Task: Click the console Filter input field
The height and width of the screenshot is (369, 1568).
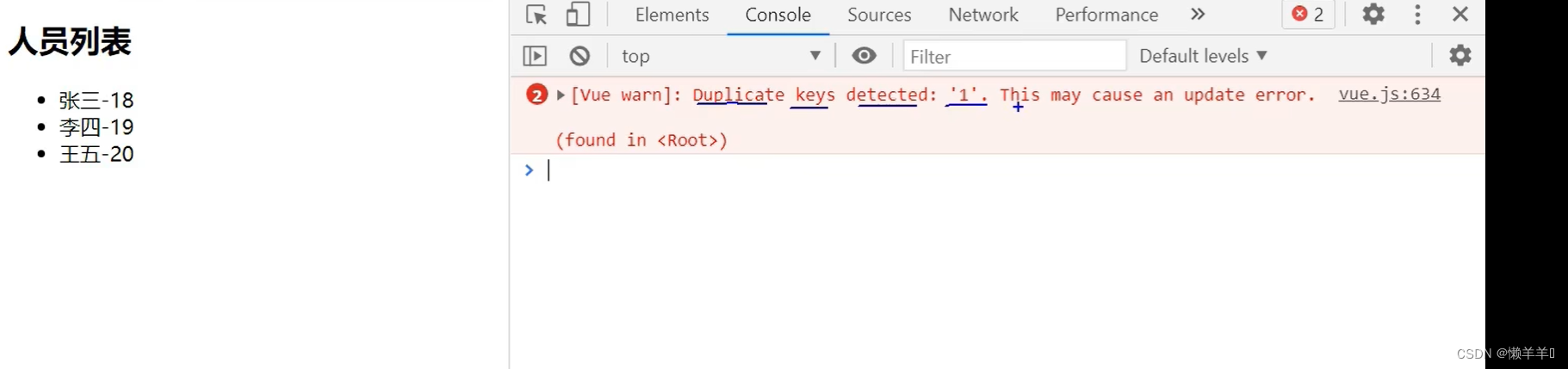Action: coord(1013,56)
